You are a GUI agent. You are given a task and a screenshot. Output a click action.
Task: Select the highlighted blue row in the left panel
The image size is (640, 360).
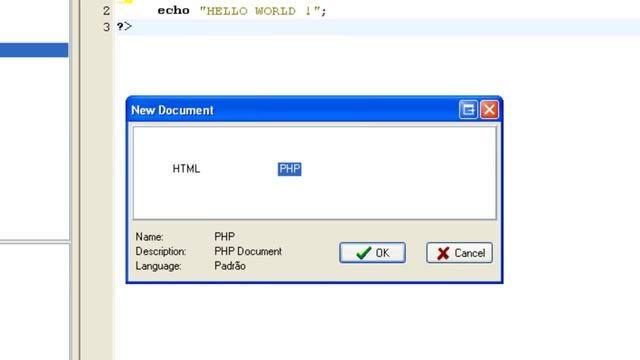click(x=34, y=50)
